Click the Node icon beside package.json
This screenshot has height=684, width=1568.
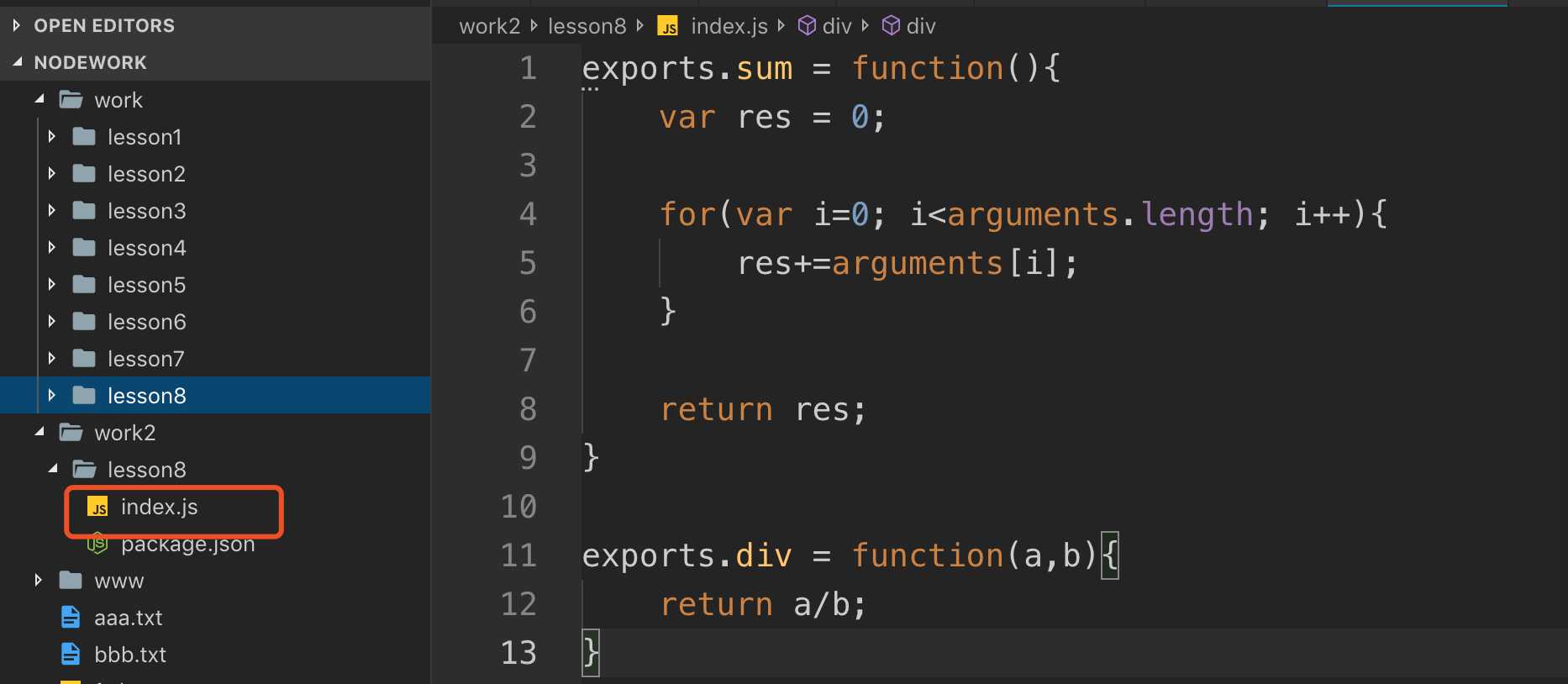[x=98, y=544]
